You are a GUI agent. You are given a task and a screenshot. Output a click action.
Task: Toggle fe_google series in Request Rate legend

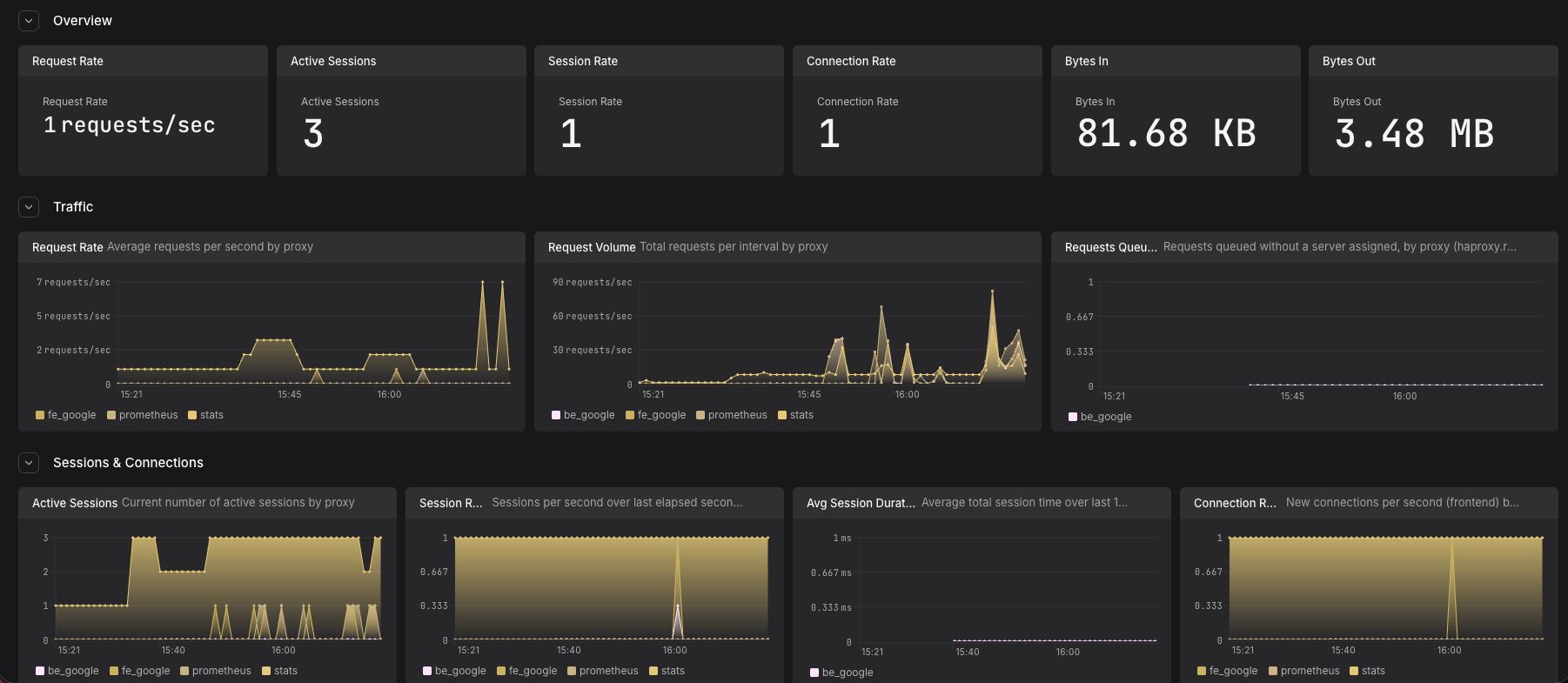66,415
